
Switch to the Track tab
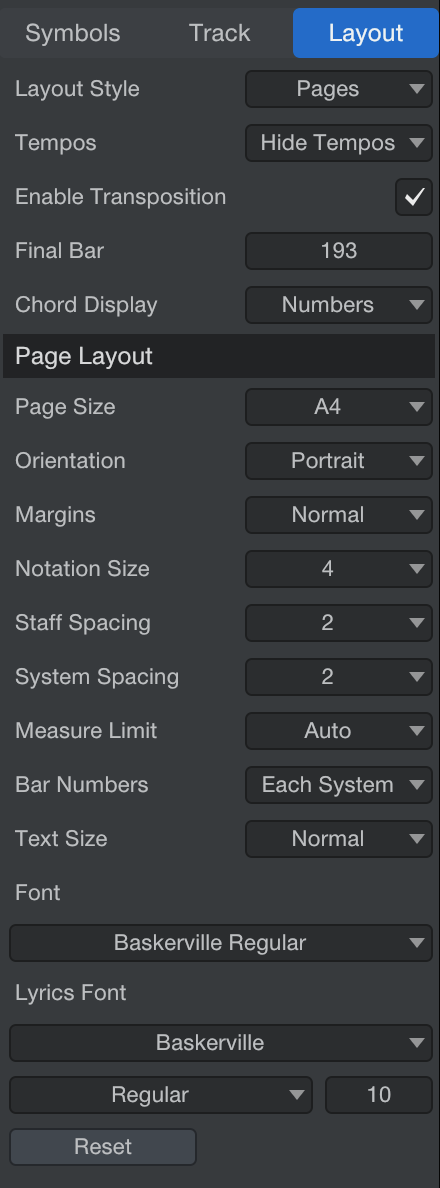click(220, 33)
